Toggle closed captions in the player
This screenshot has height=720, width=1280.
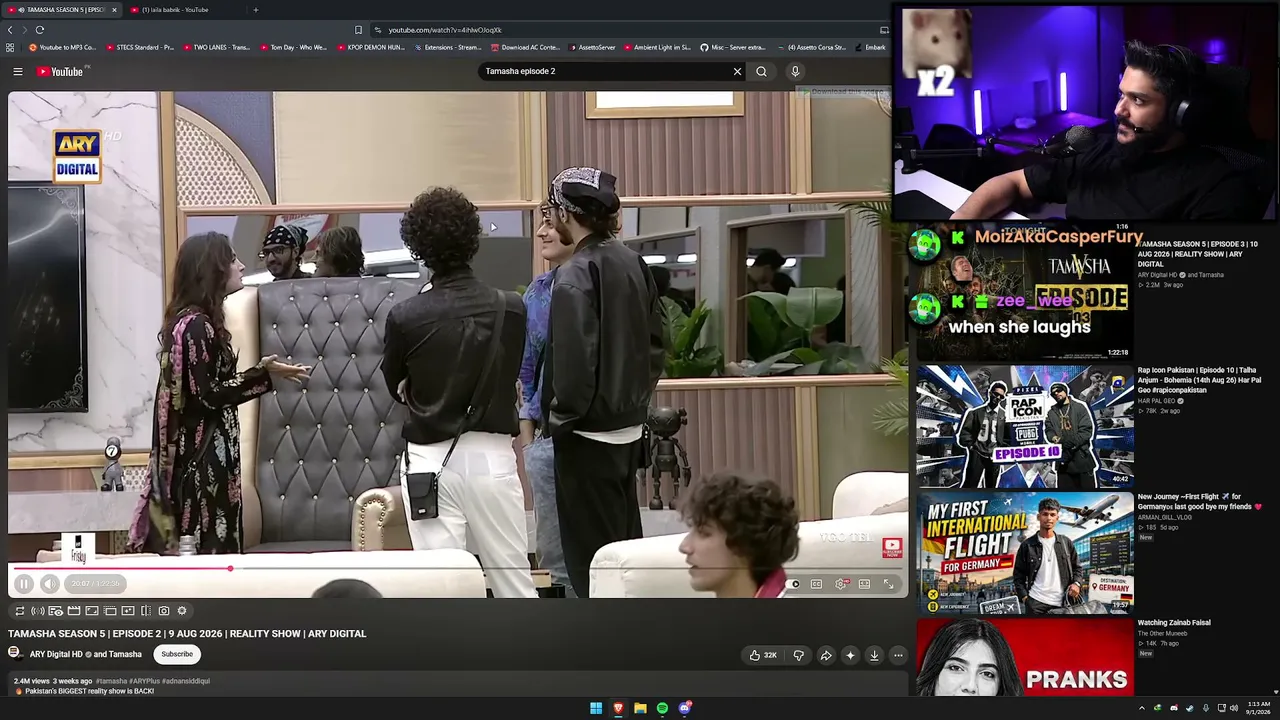point(816,584)
